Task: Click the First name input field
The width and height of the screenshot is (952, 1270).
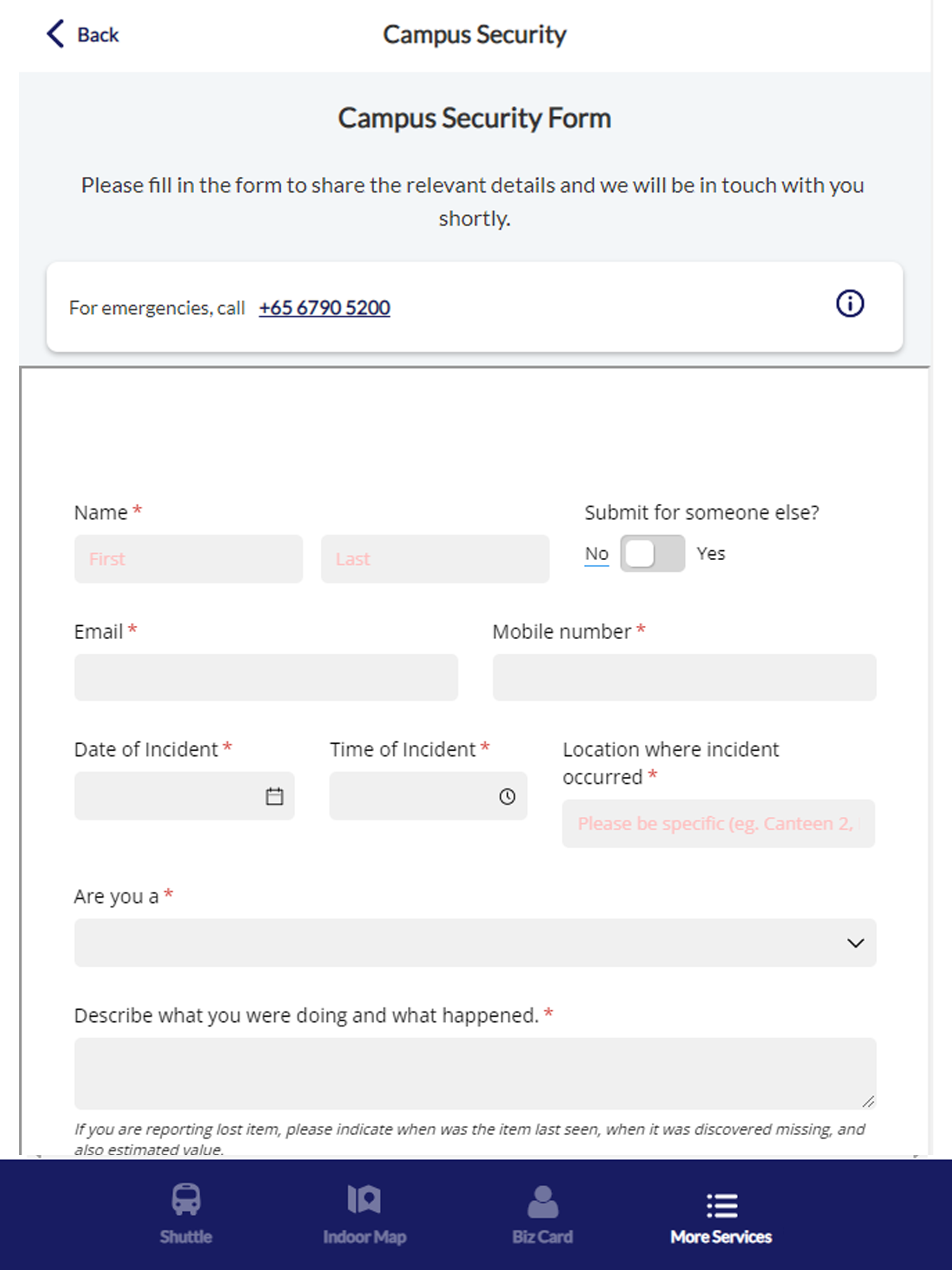Action: pos(188,559)
